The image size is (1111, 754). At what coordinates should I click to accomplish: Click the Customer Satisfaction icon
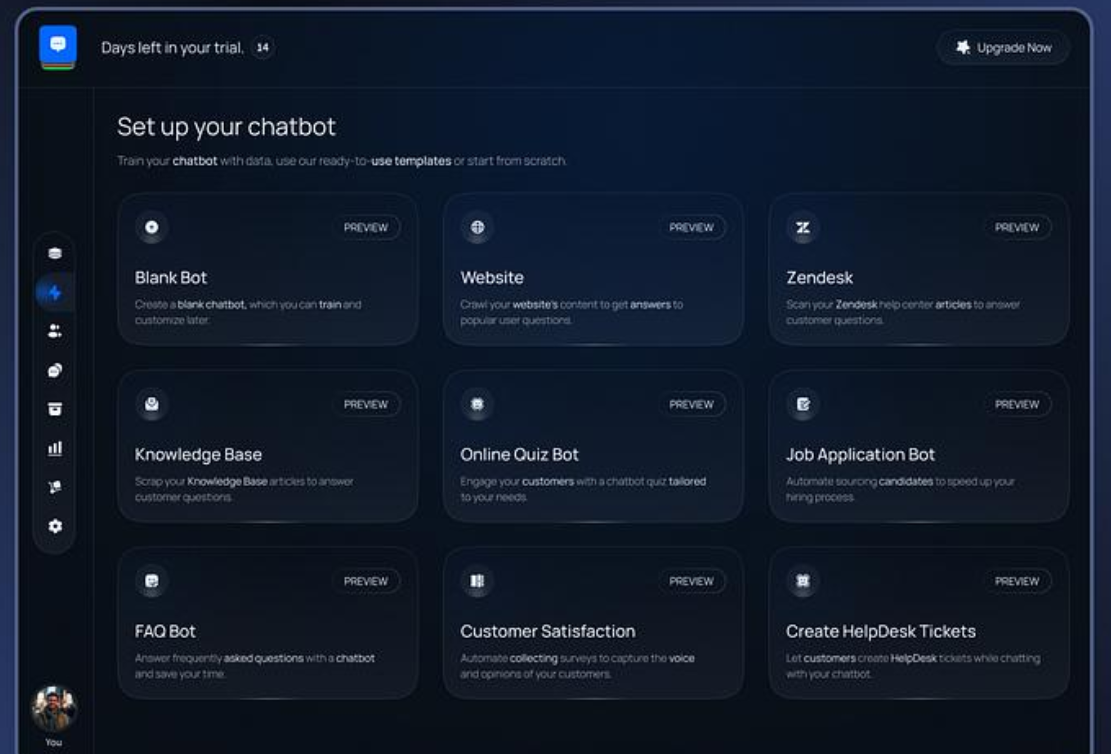point(478,581)
